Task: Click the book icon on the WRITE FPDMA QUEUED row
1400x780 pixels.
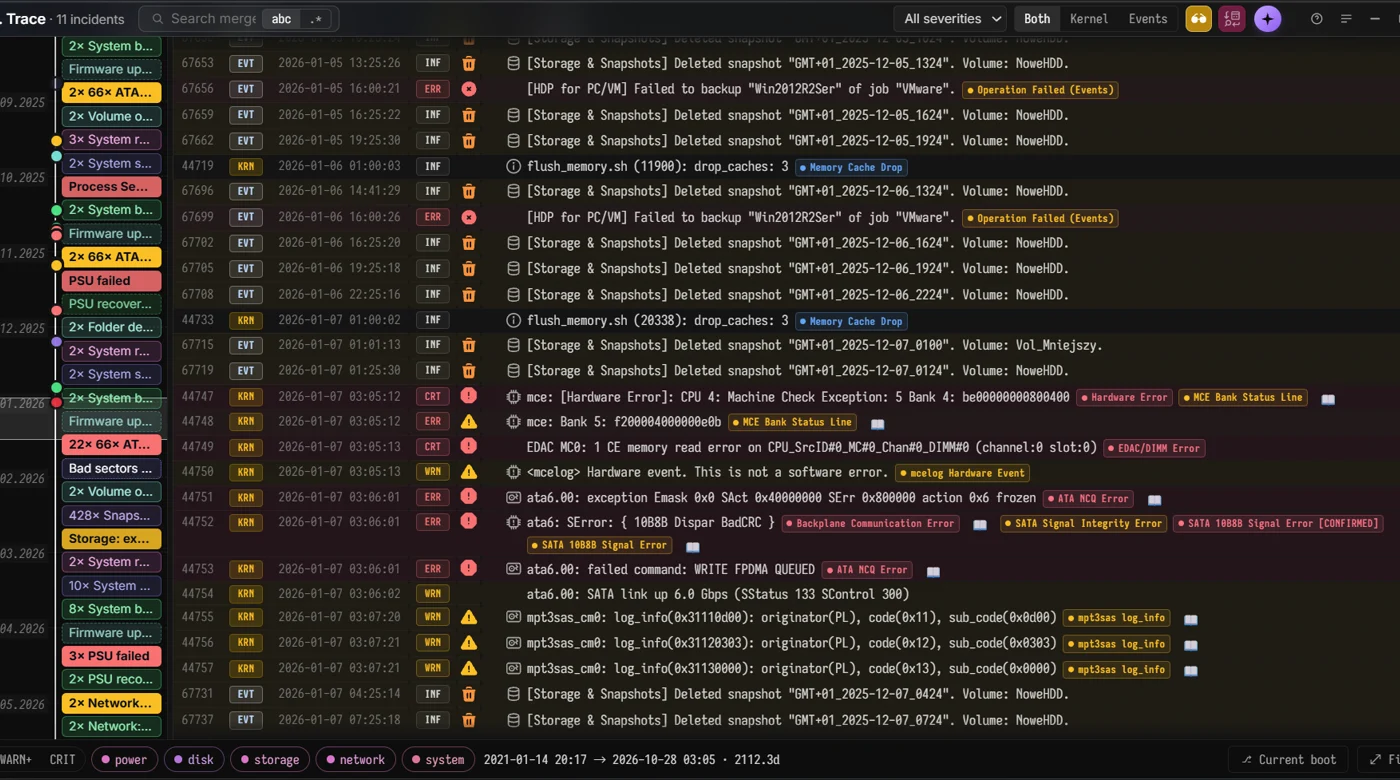Action: 933,572
